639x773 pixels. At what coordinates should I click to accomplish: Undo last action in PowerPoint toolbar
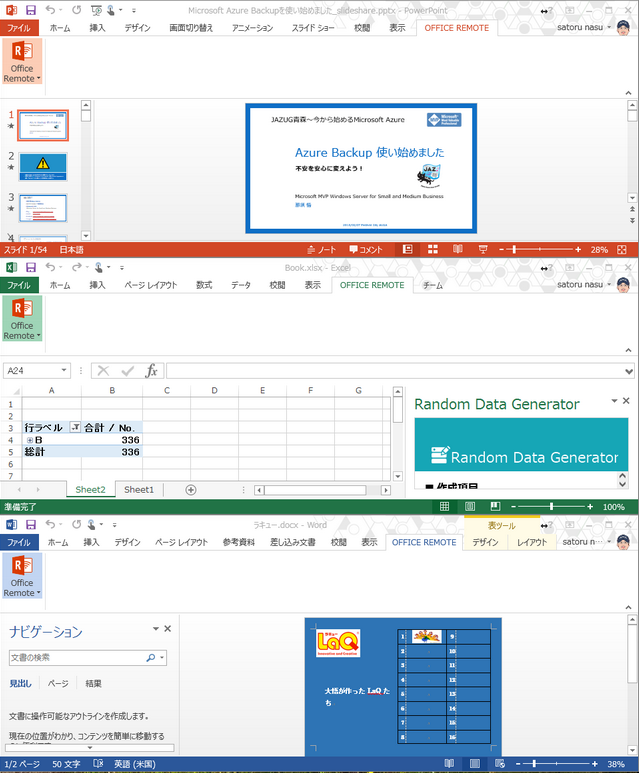coord(50,10)
